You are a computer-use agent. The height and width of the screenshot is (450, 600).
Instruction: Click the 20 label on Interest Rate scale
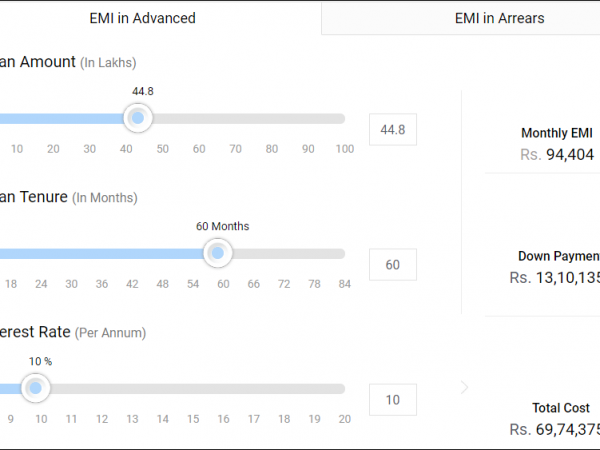tap(344, 419)
